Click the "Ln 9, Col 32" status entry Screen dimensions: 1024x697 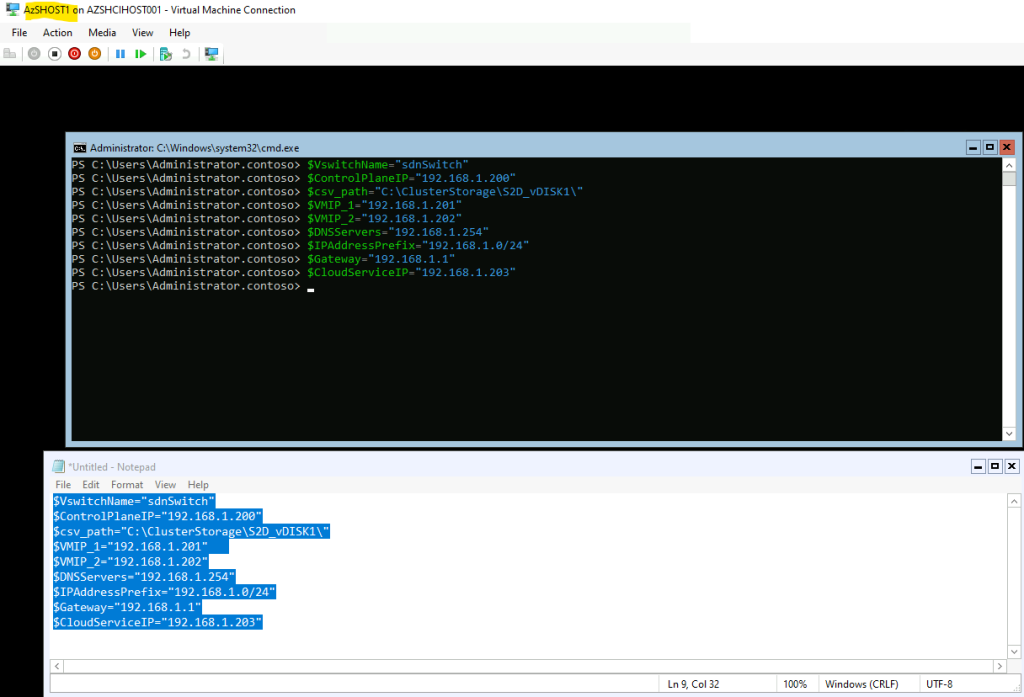coord(693,684)
